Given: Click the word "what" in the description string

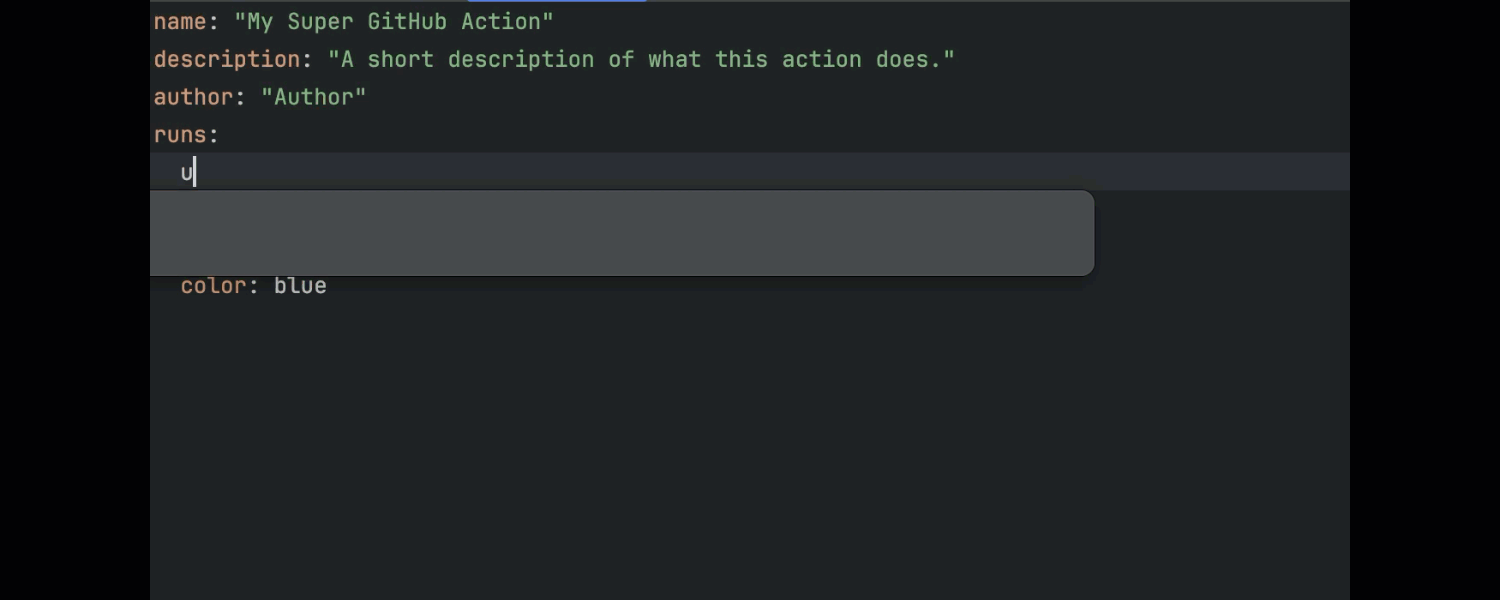Looking at the screenshot, I should pos(674,59).
